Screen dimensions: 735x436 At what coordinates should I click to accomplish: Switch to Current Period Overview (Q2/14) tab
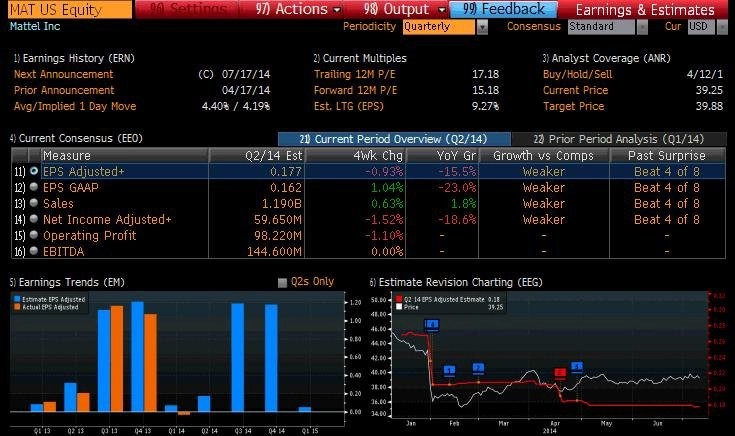pyautogui.click(x=394, y=139)
